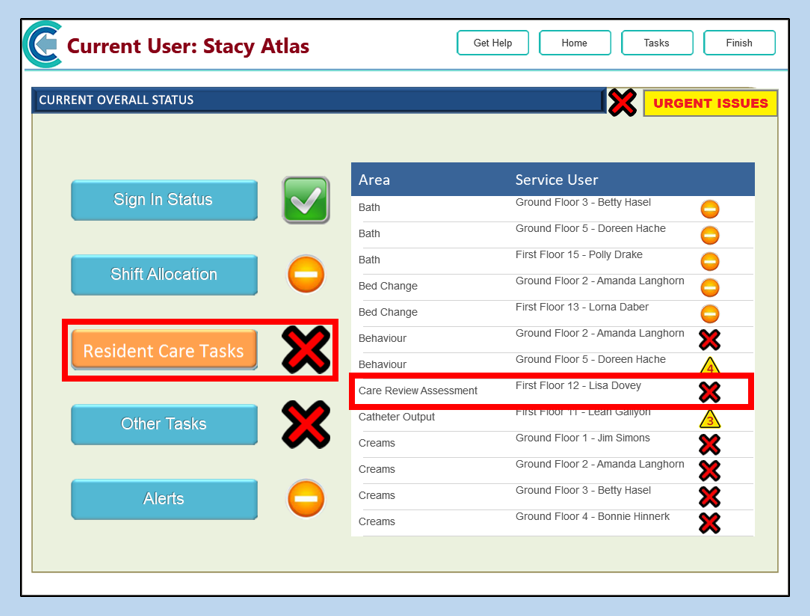
Task: Click the Service User column header
Action: point(557,180)
